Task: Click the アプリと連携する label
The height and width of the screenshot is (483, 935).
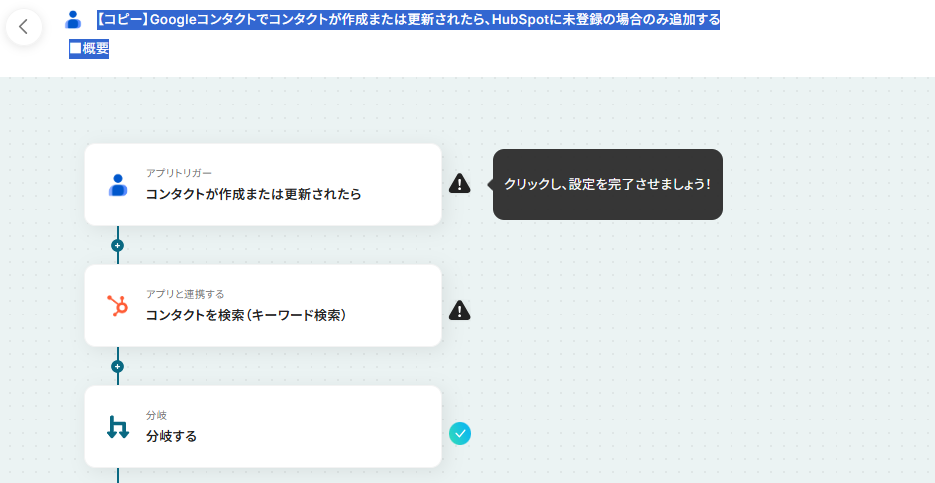Action: point(185,294)
